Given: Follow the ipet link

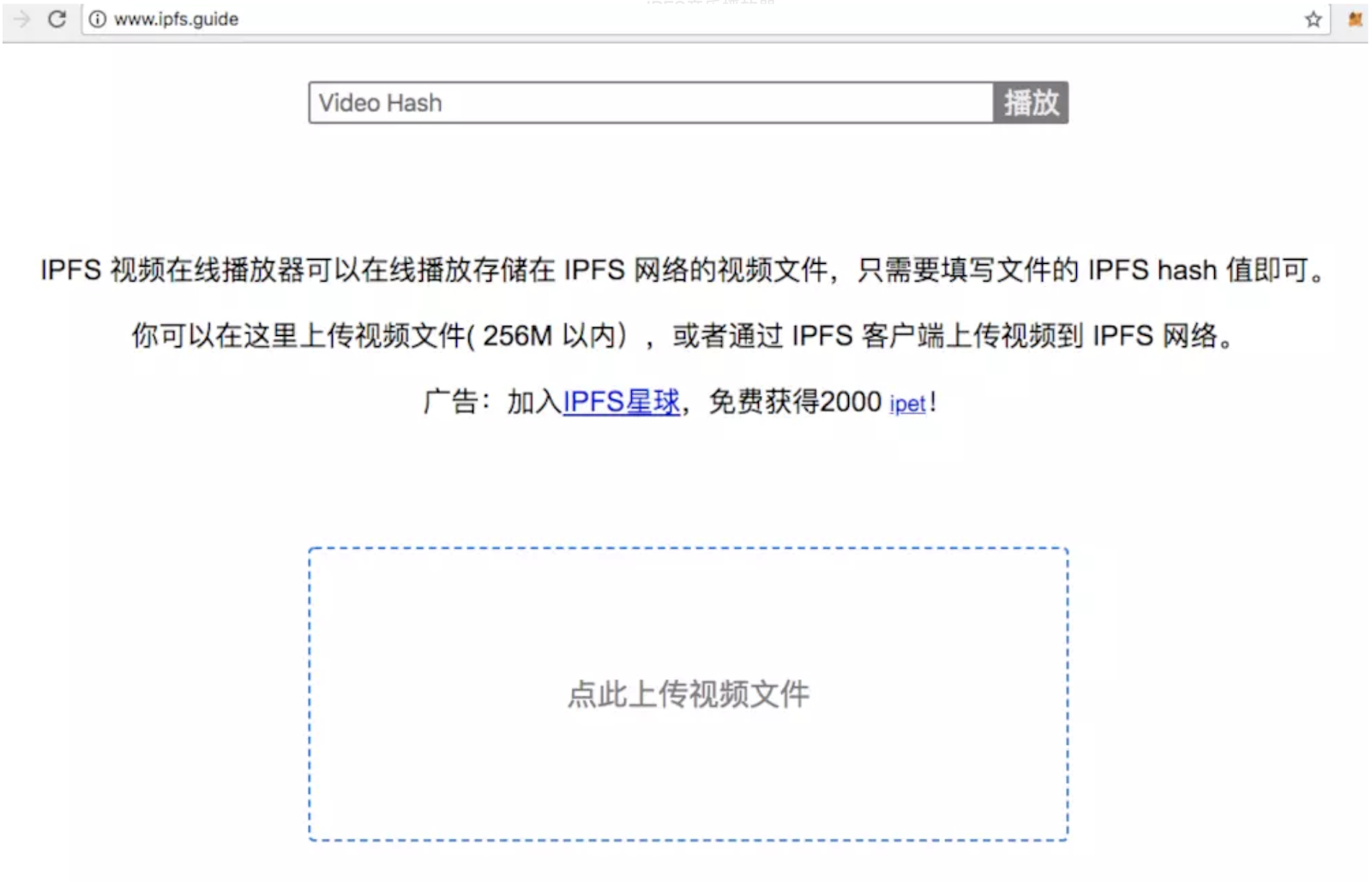Looking at the screenshot, I should pyautogui.click(x=907, y=403).
